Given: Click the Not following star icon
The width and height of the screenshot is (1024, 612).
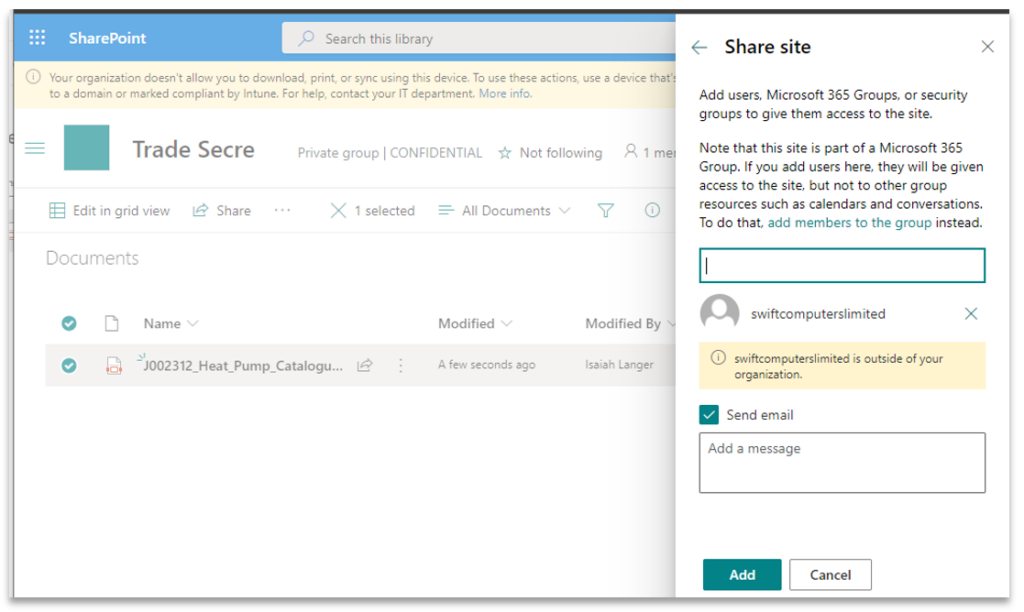Looking at the screenshot, I should [504, 153].
